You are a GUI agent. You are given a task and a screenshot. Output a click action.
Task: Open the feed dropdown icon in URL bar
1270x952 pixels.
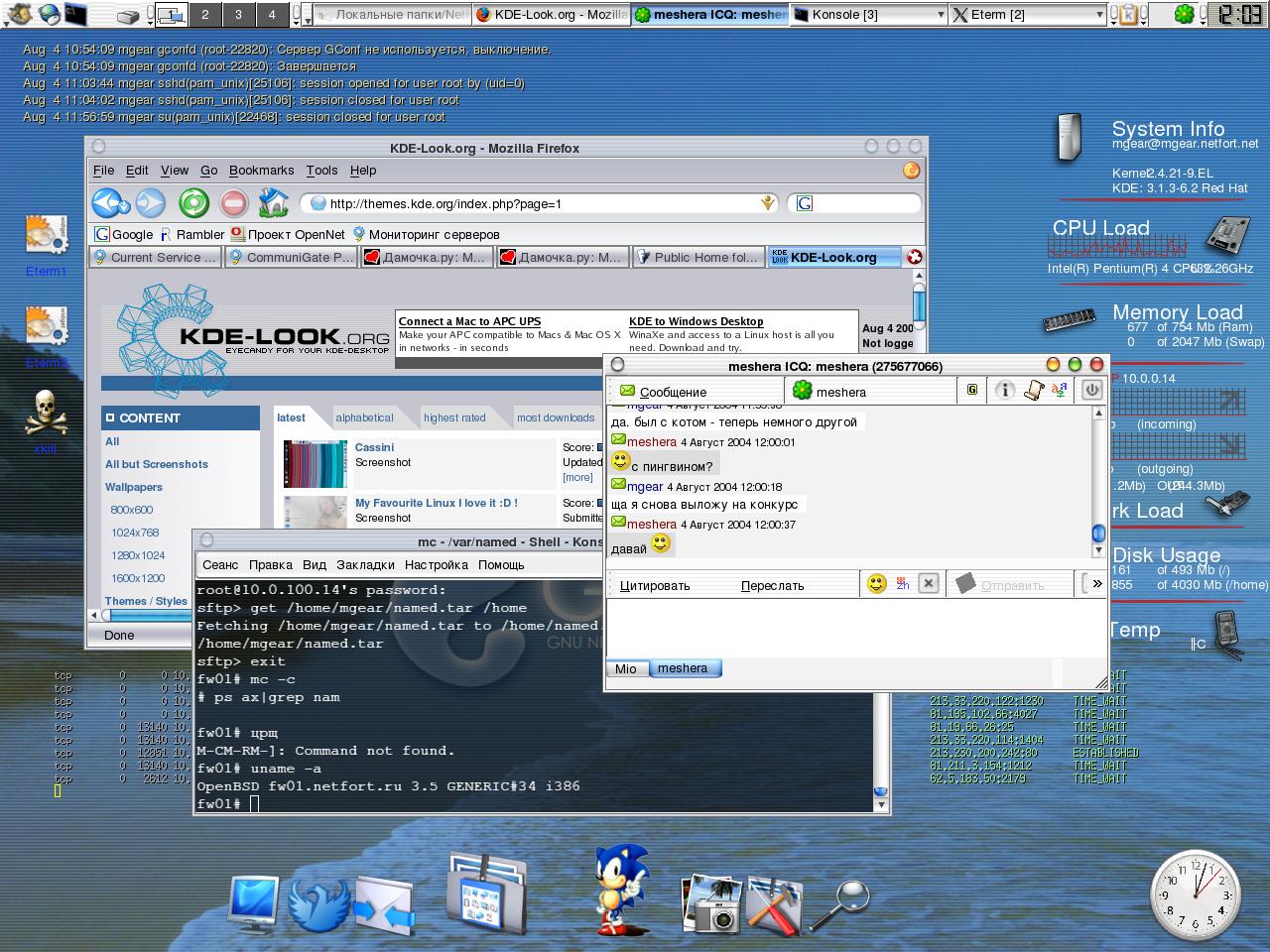[767, 203]
